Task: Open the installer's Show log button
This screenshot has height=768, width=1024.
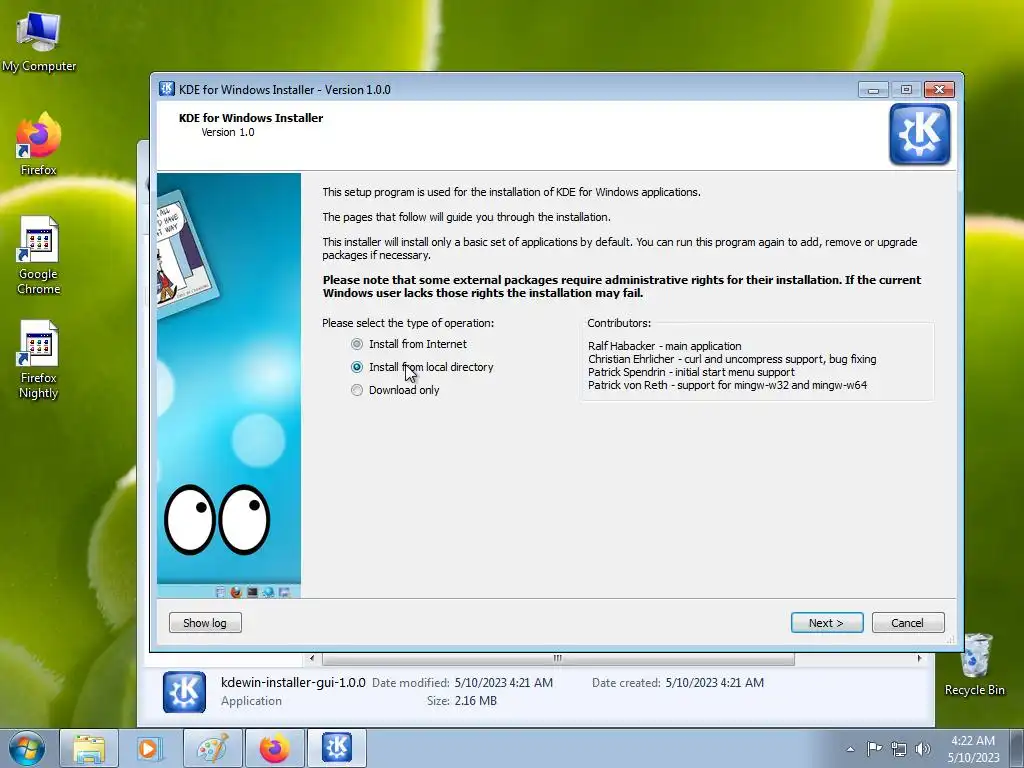Action: [205, 622]
